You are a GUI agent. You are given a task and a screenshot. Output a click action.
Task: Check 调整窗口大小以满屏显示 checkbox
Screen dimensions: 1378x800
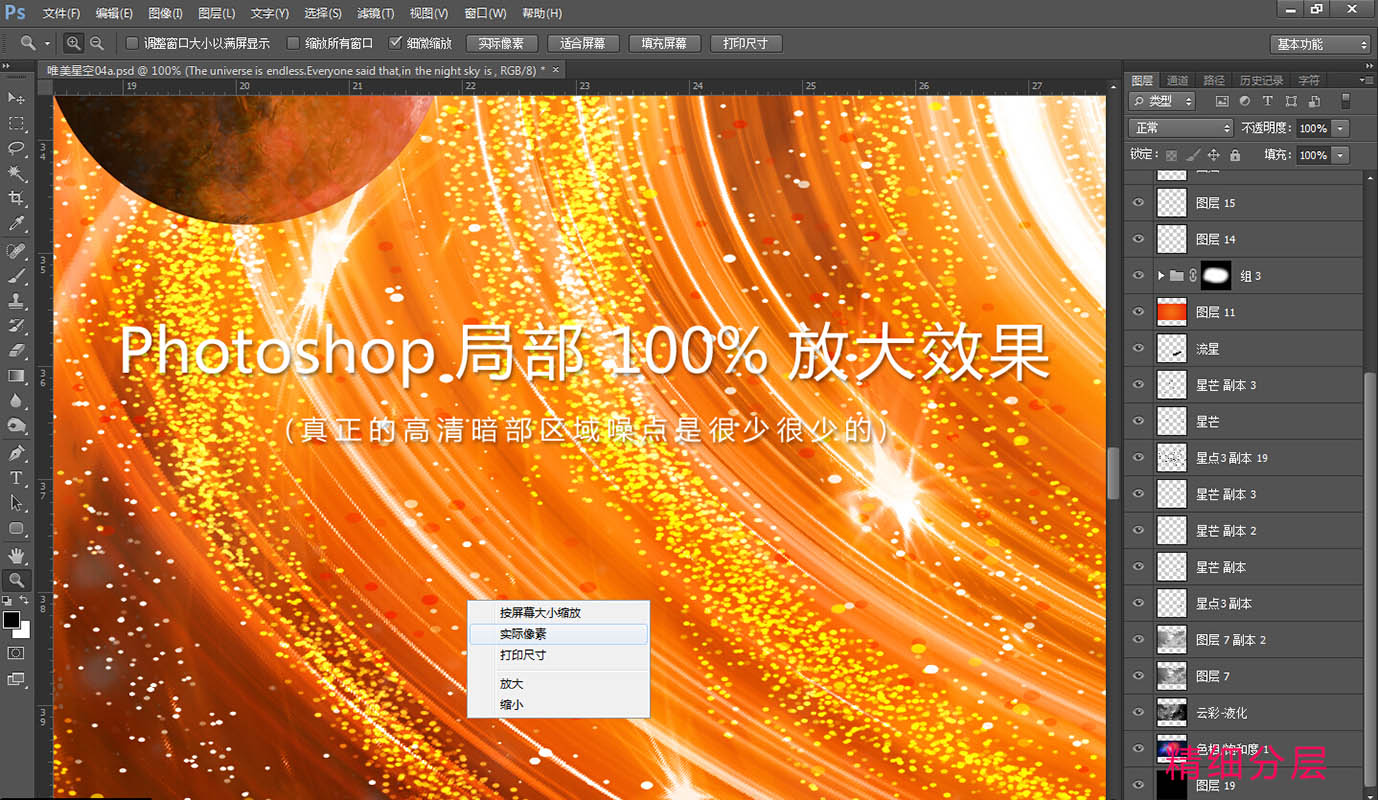click(x=131, y=43)
